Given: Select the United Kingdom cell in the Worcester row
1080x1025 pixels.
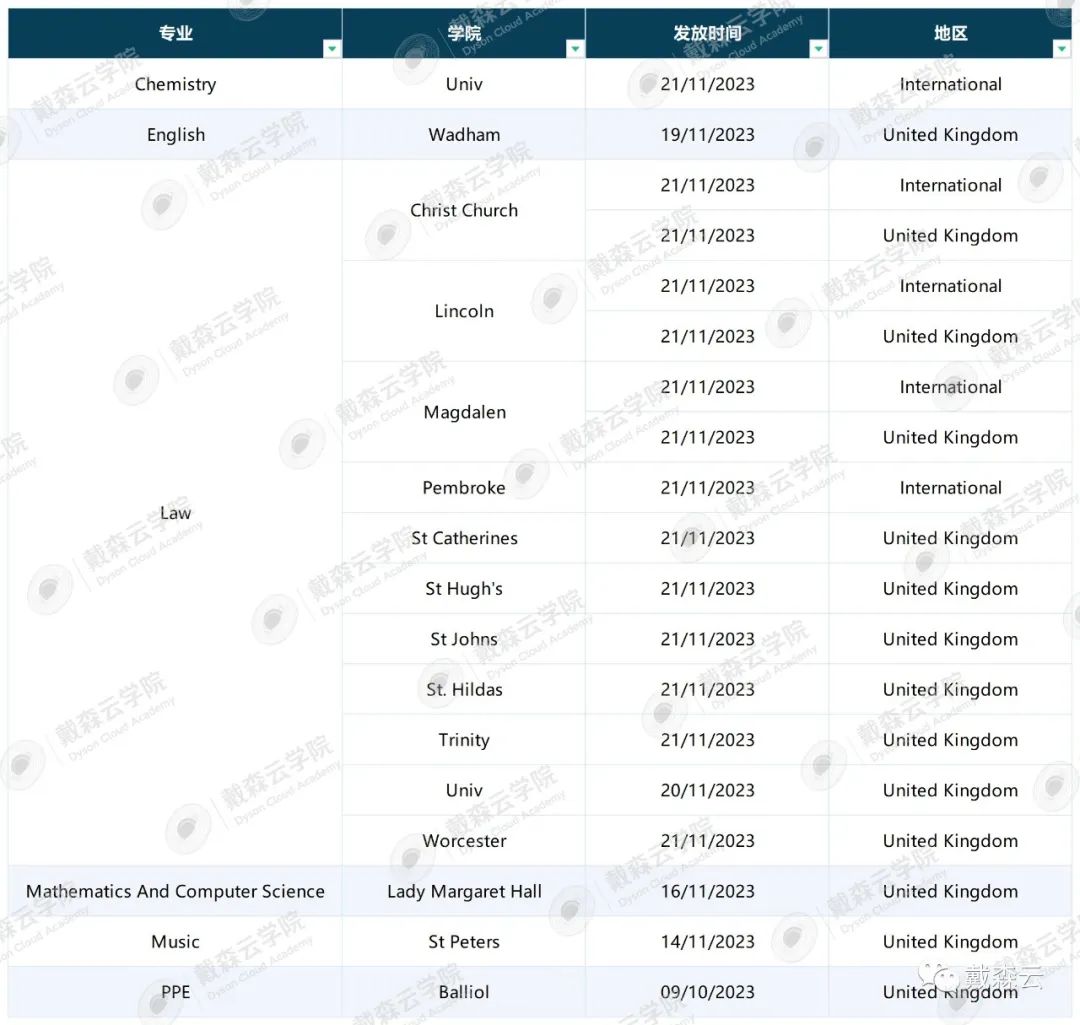Looking at the screenshot, I should (951, 840).
